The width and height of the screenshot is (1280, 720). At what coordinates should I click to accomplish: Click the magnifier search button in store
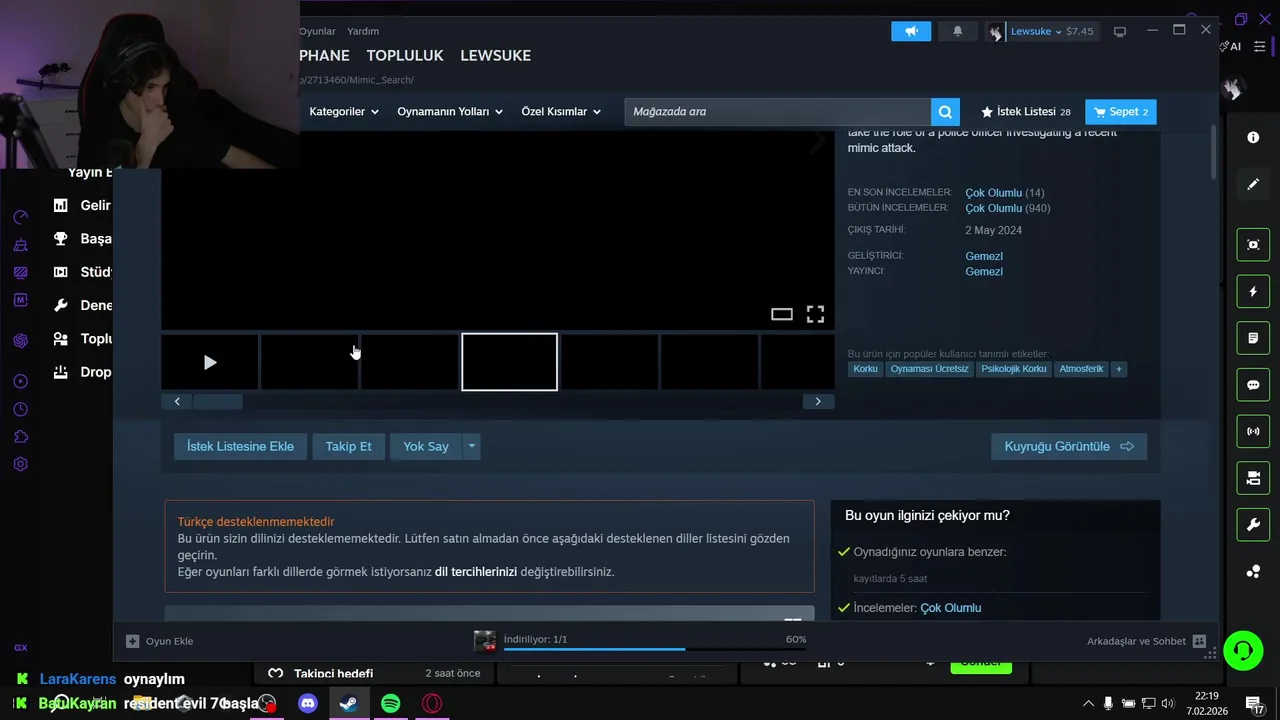tap(945, 111)
